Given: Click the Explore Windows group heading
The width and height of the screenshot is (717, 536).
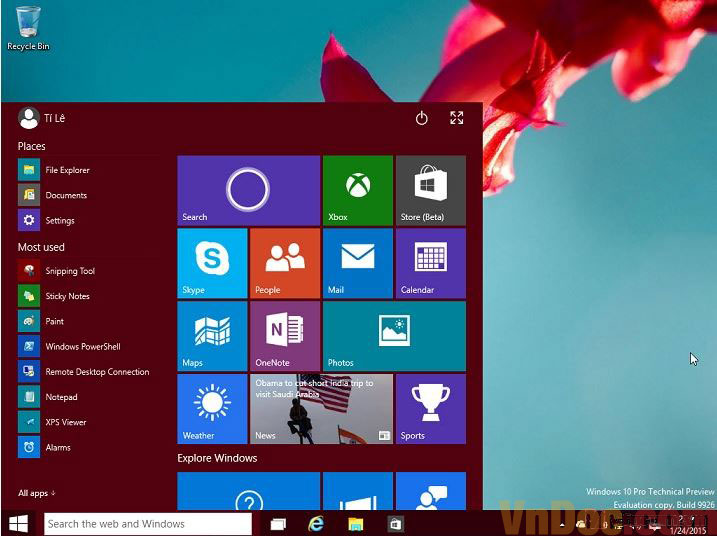Looking at the screenshot, I should coord(217,458).
